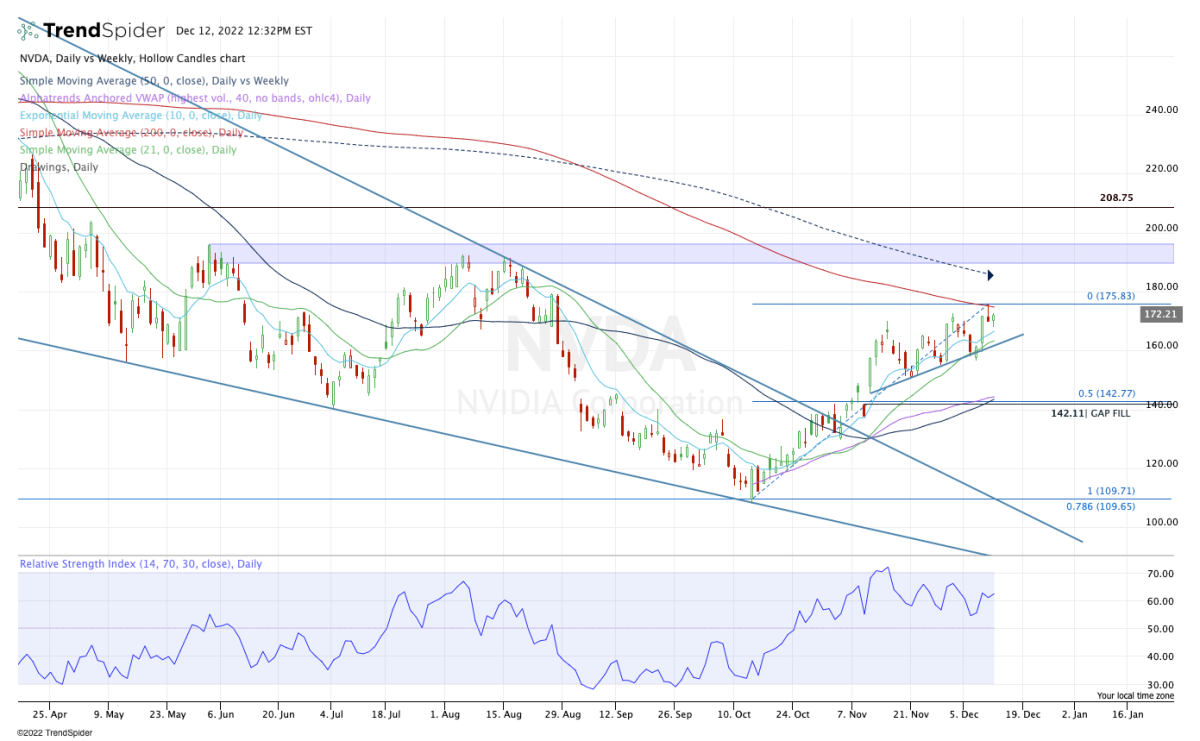Click the arrowhead ending the dashed weekly line

pyautogui.click(x=990, y=275)
